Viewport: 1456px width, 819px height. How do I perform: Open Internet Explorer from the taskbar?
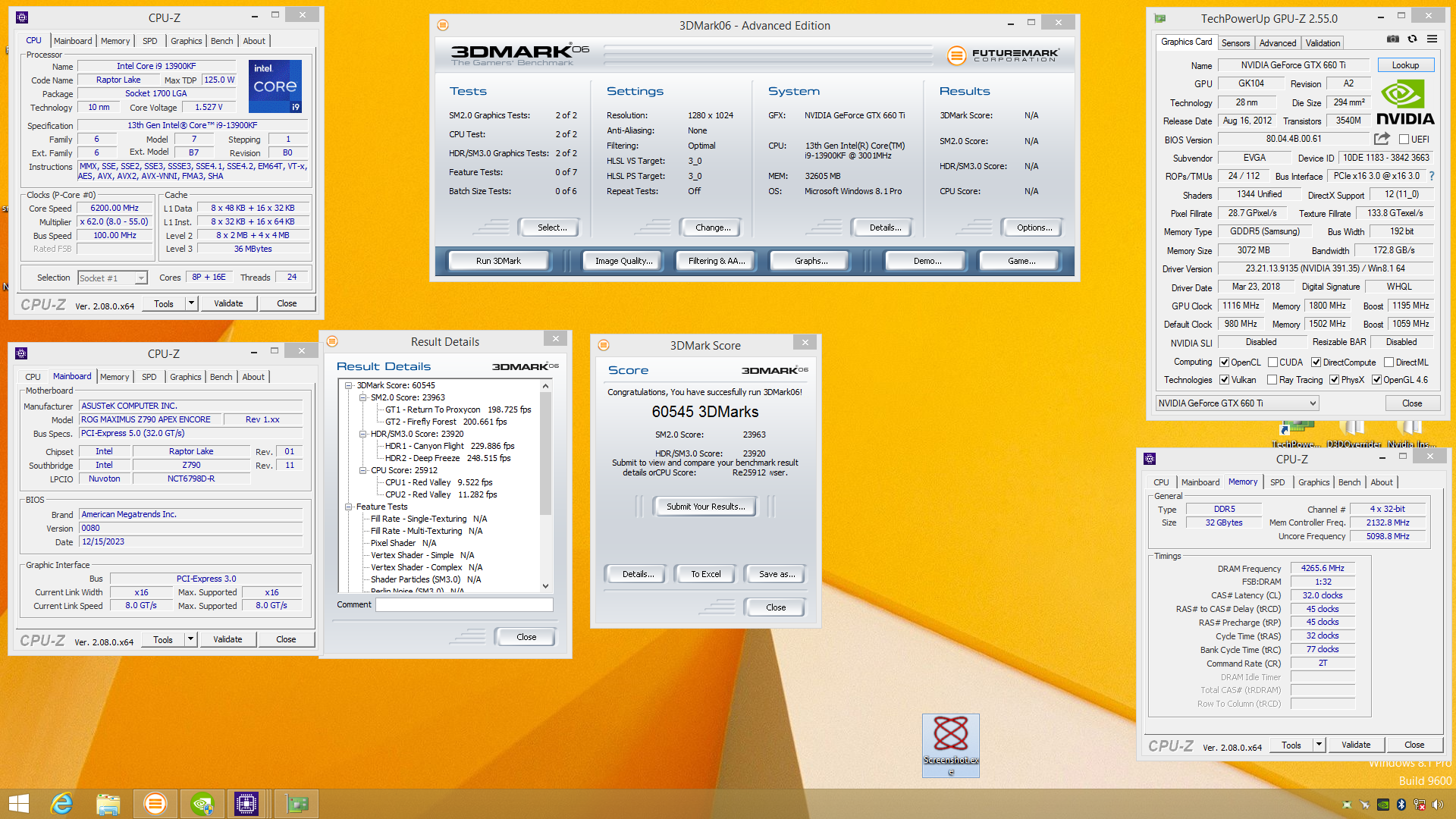[61, 804]
